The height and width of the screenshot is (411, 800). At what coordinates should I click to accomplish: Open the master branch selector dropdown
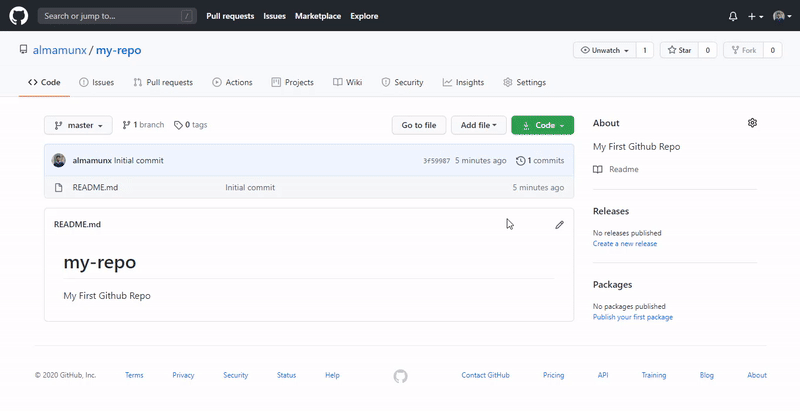point(78,125)
